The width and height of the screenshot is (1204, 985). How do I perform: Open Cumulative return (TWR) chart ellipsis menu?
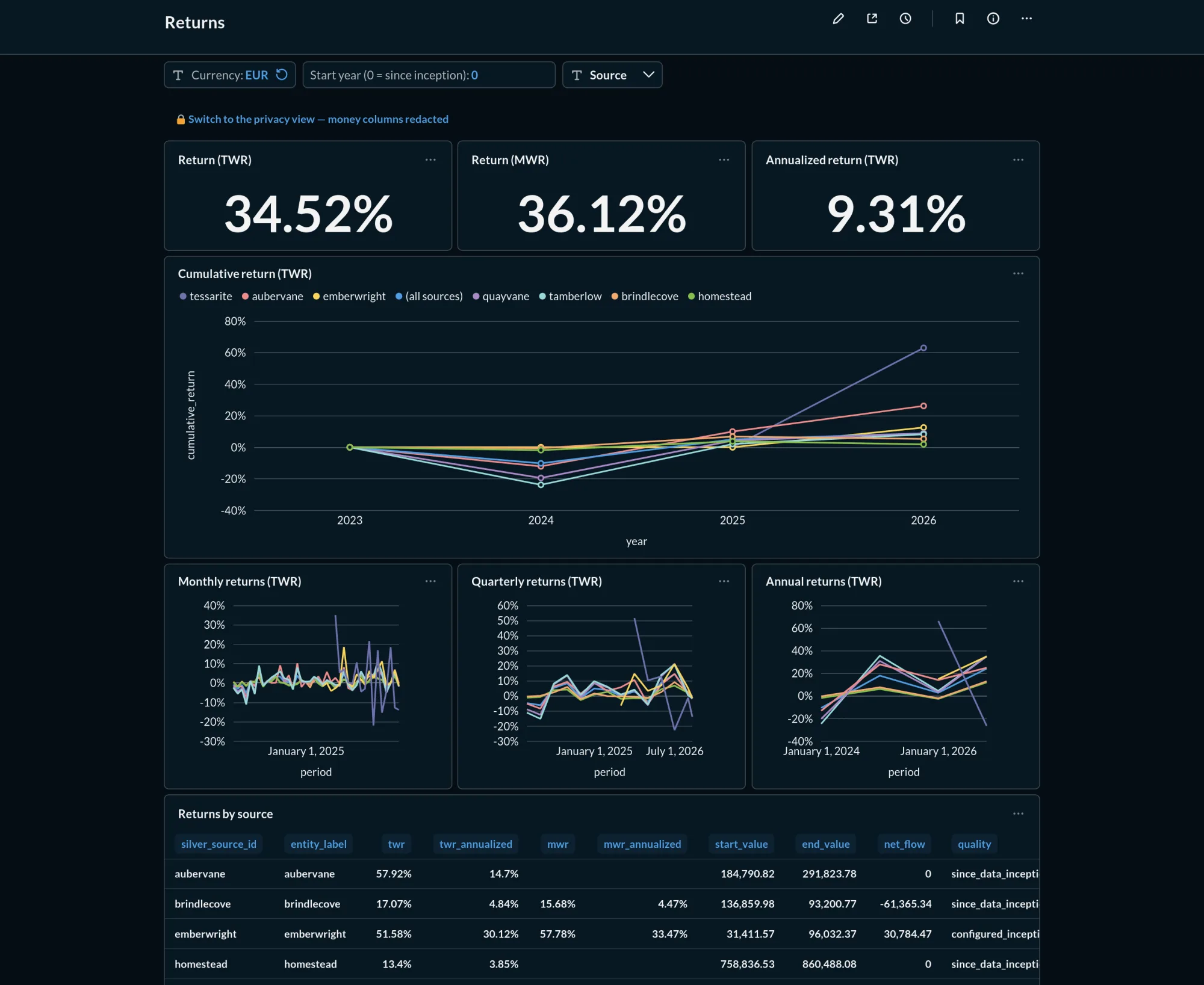coord(1019,274)
